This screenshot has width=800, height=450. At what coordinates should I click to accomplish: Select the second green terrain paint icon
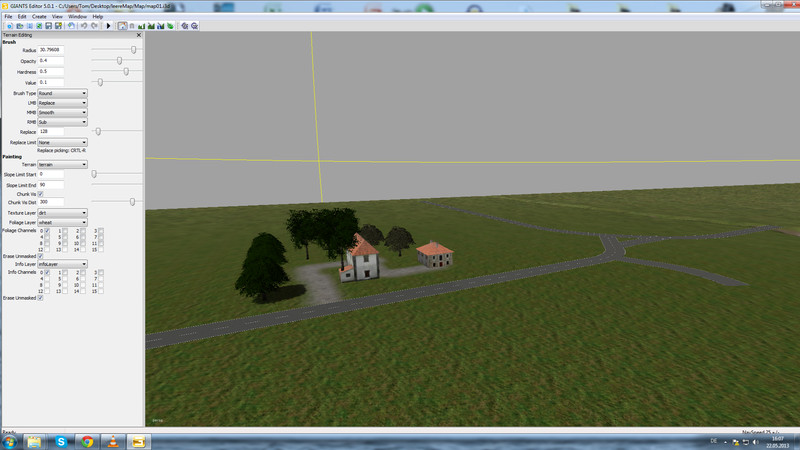click(x=151, y=26)
